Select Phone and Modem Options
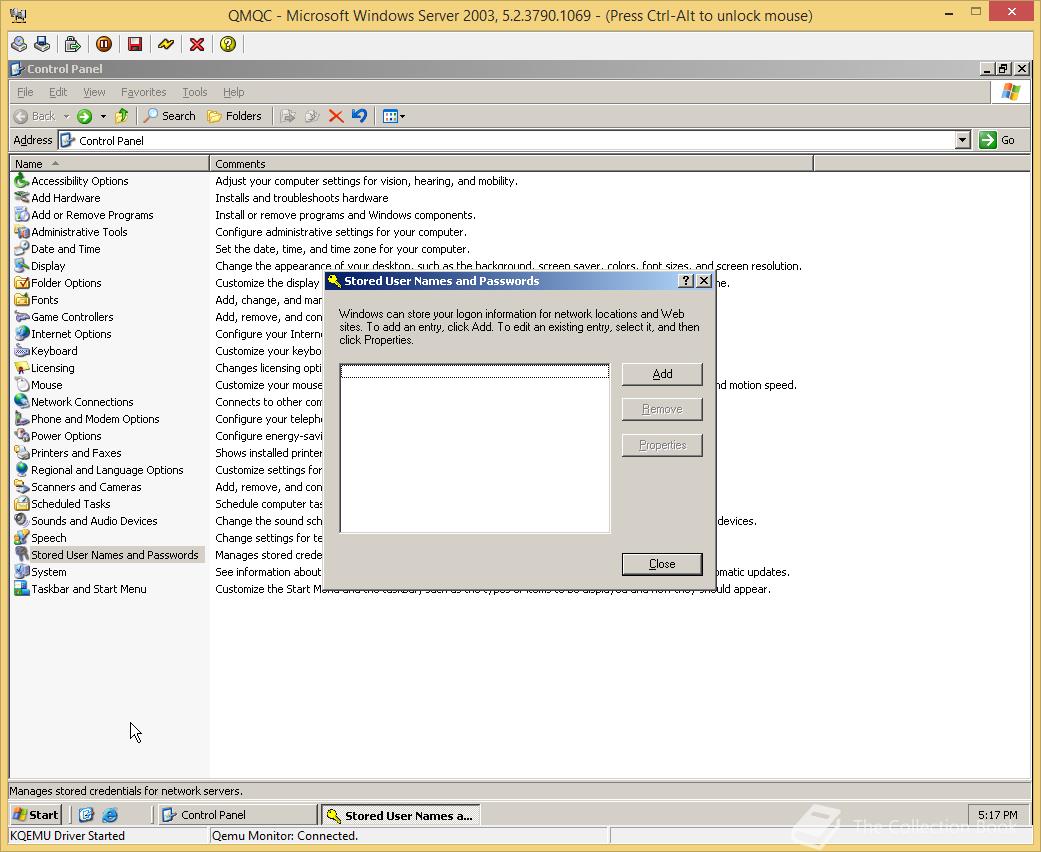The width and height of the screenshot is (1041, 852). tap(87, 419)
